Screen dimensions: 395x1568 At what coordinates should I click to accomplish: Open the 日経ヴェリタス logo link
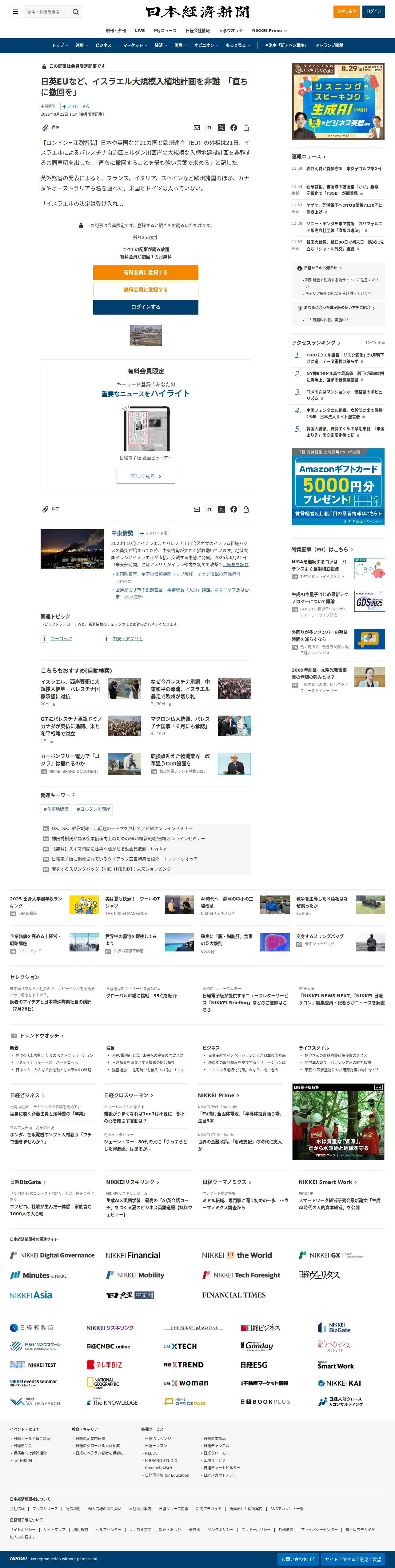(x=319, y=1275)
